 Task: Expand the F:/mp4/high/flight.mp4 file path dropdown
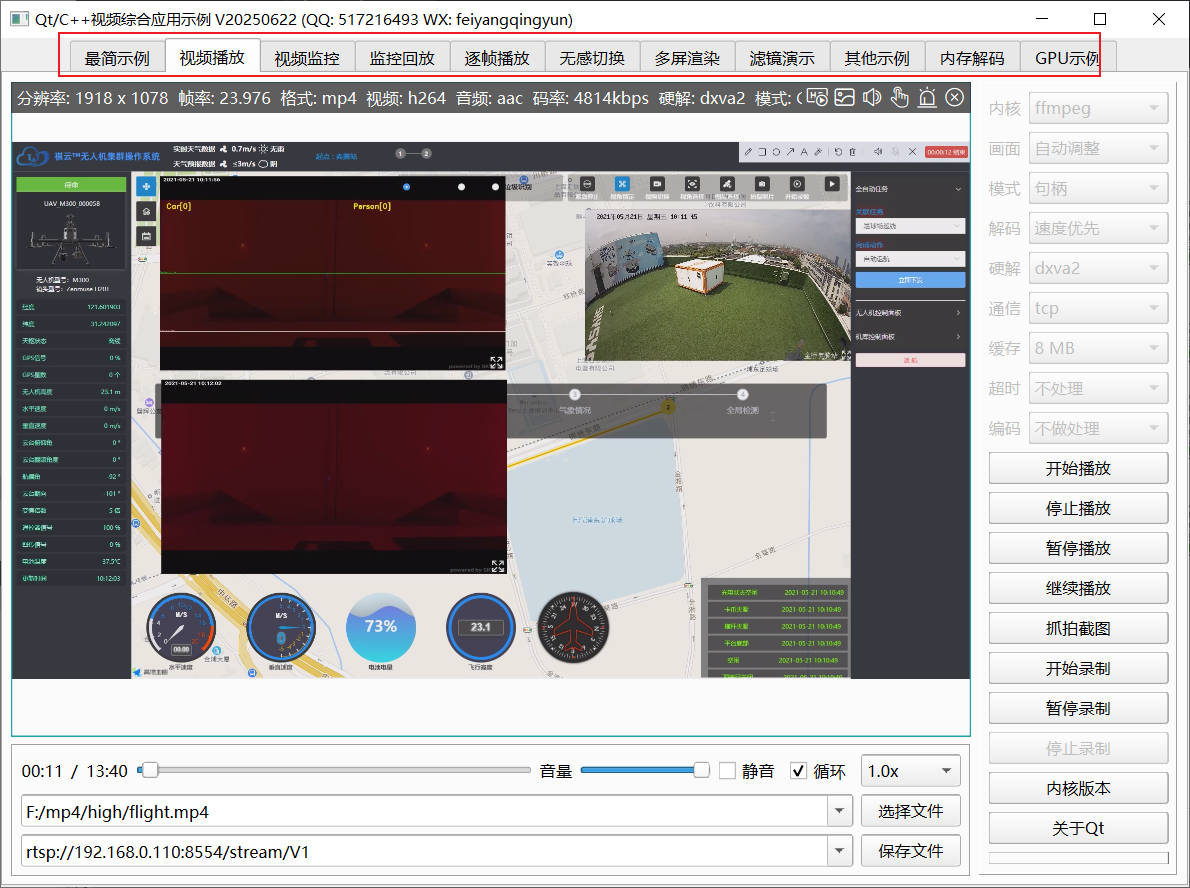click(840, 812)
